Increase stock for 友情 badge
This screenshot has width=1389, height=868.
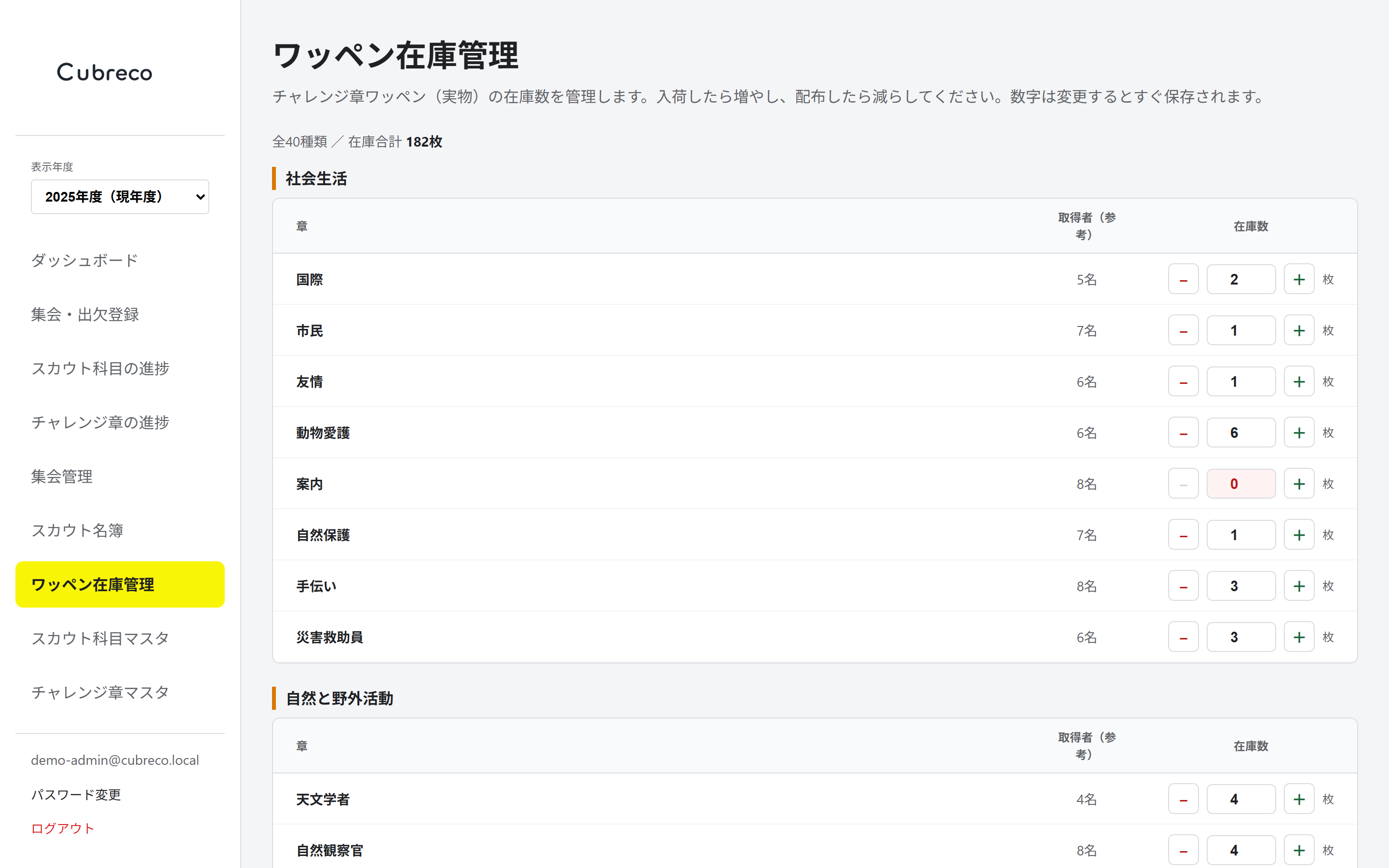tap(1299, 381)
